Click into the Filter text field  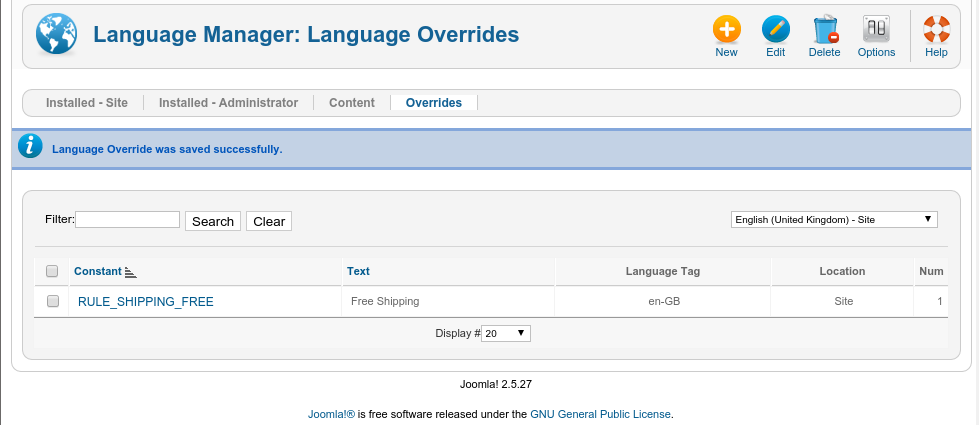coord(128,220)
